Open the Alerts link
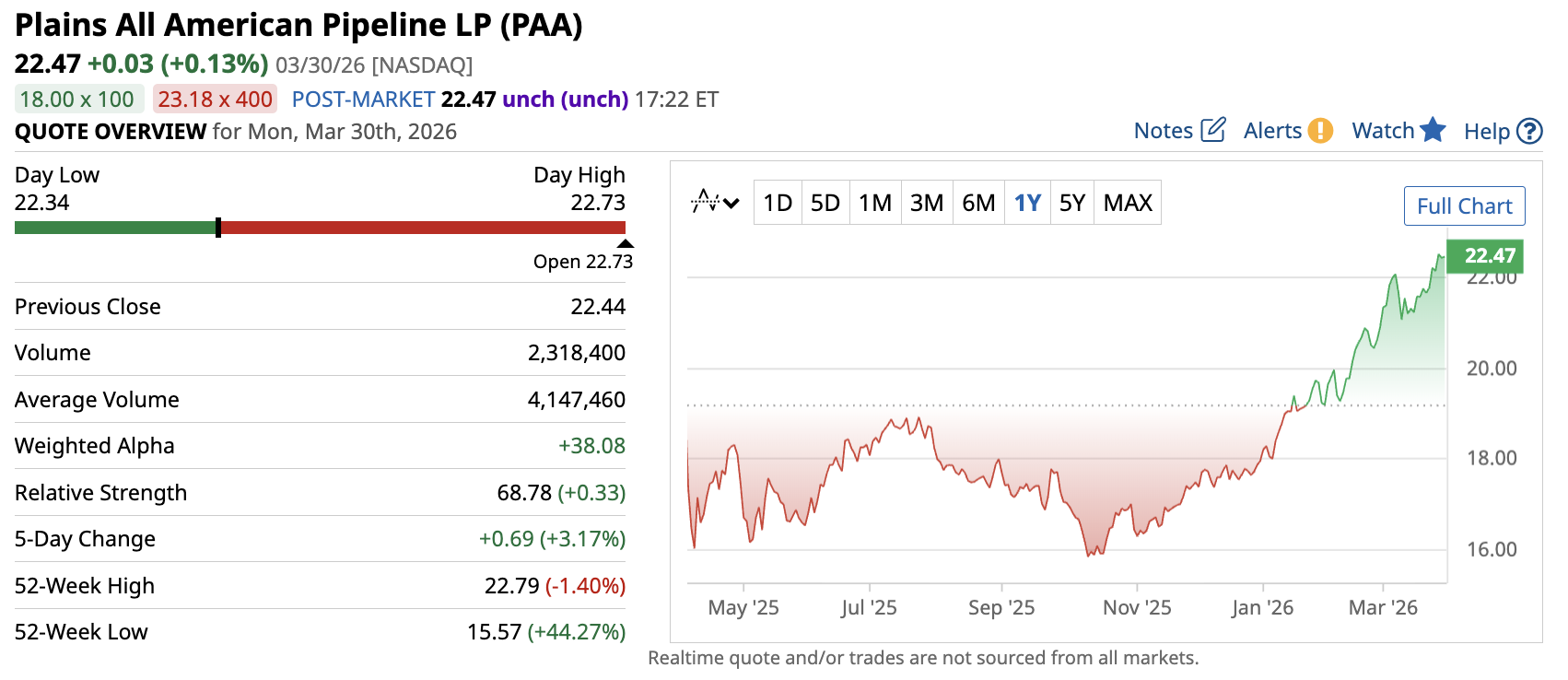The image size is (1568, 680). click(1272, 131)
